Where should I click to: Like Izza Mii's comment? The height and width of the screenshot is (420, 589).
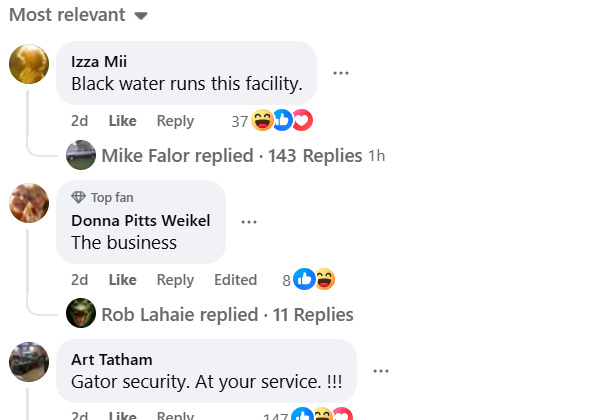click(122, 121)
